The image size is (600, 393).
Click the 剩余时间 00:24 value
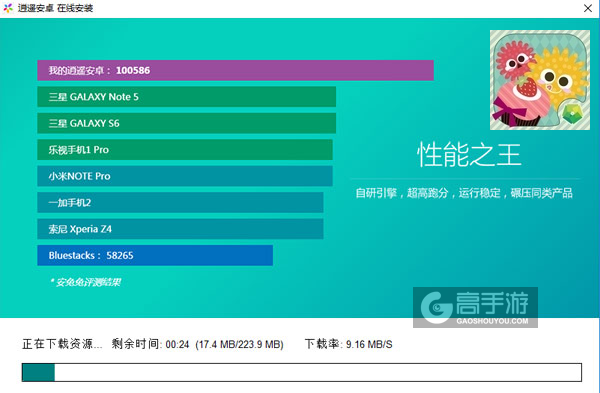point(150,344)
